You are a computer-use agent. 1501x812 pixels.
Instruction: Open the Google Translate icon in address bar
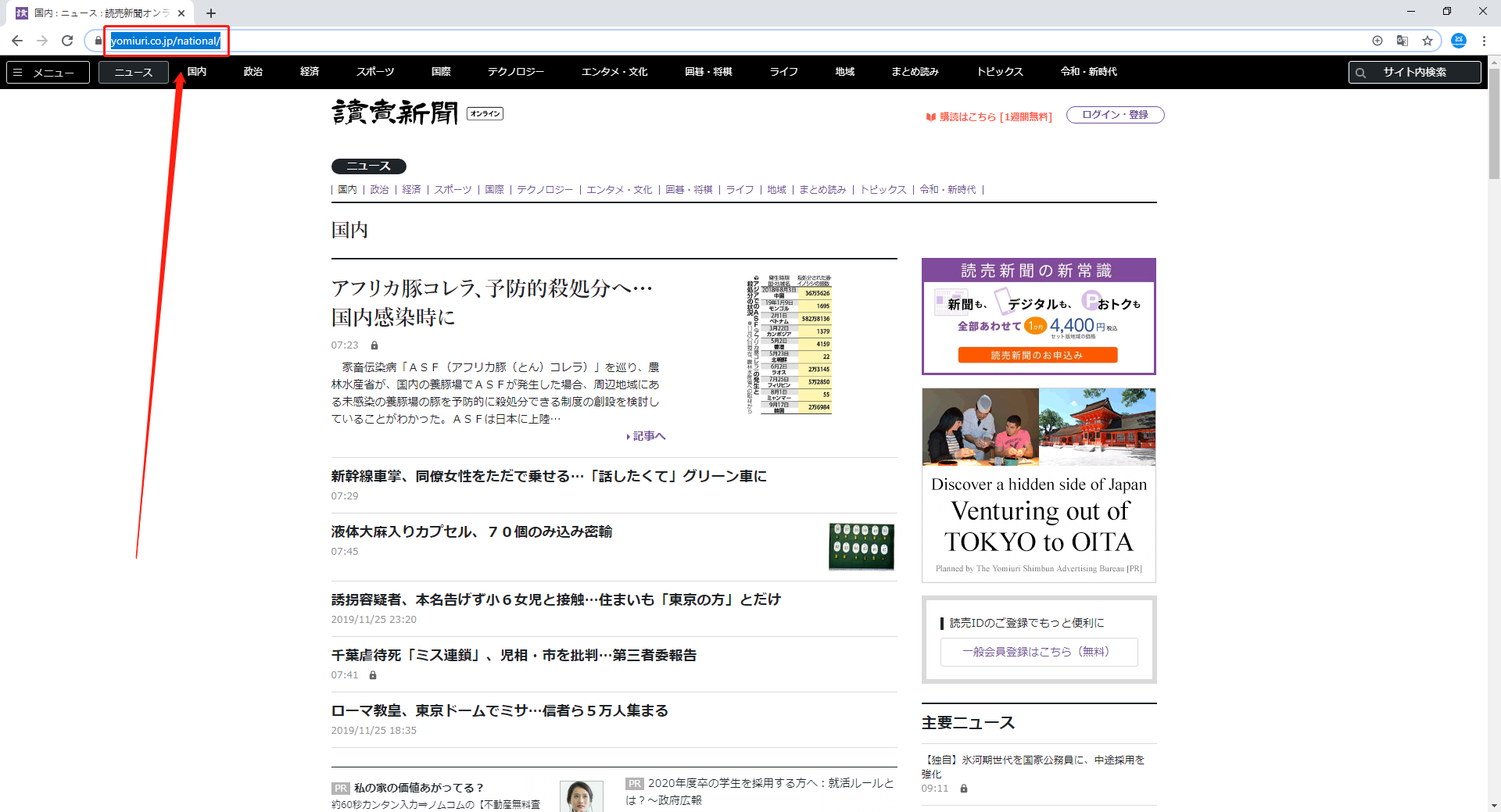(x=1402, y=41)
